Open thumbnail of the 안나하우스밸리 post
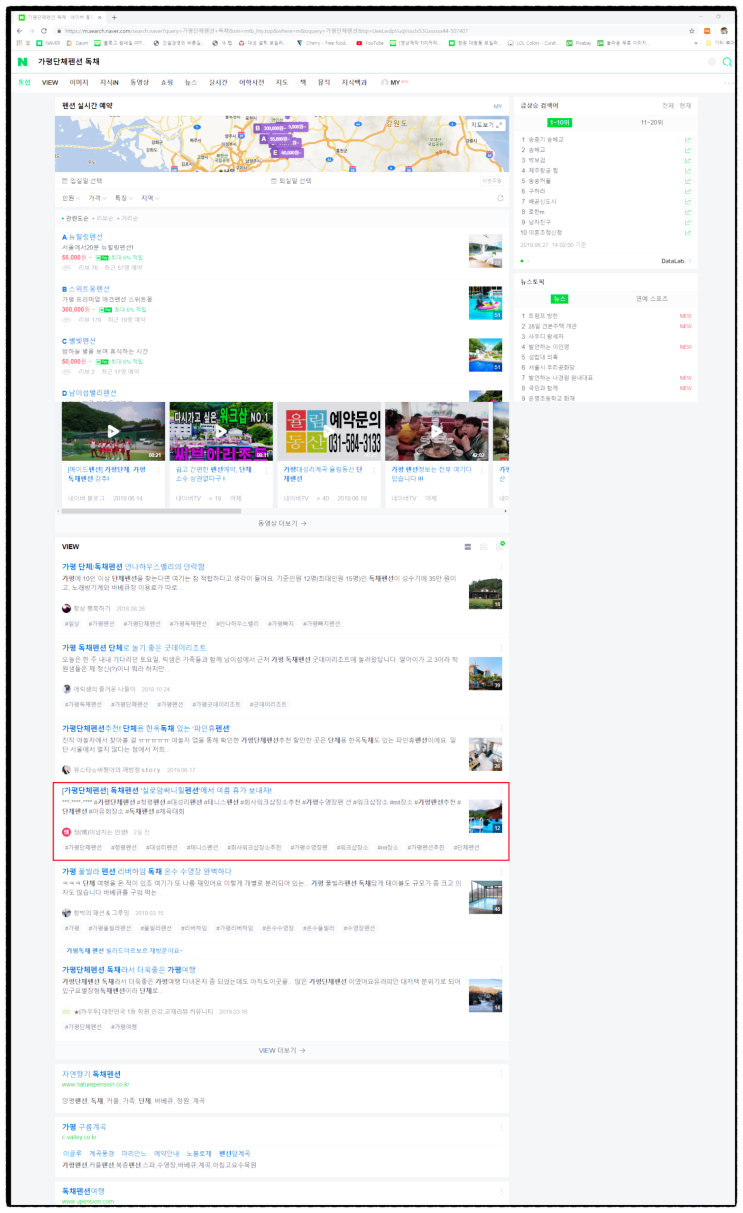This screenshot has height=1213, width=743. 485,593
